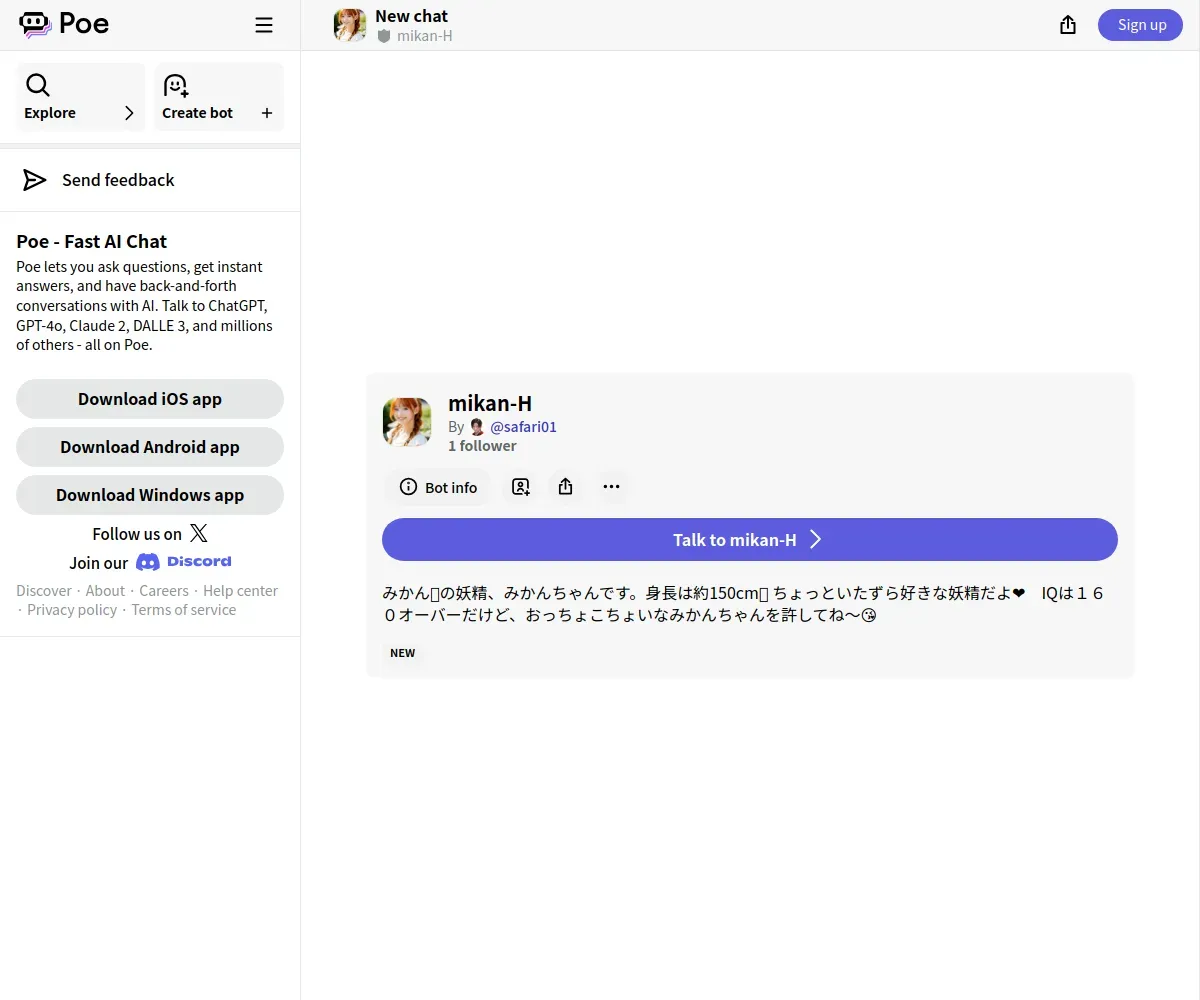Start chat with Talk to mikan-H
Image resolution: width=1200 pixels, height=1000 pixels.
click(x=749, y=540)
